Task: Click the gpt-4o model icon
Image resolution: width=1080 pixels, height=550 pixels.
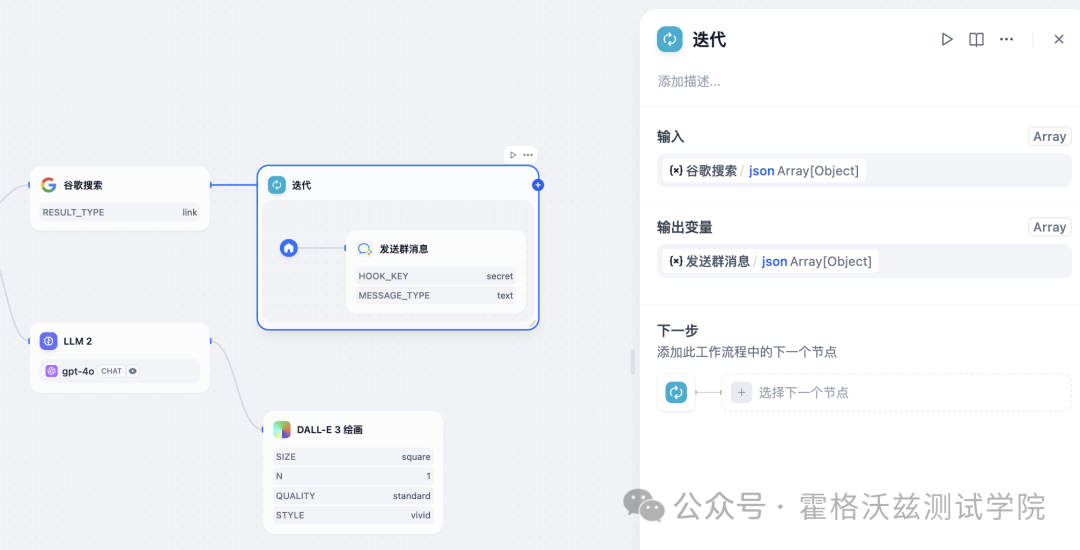Action: (52, 371)
